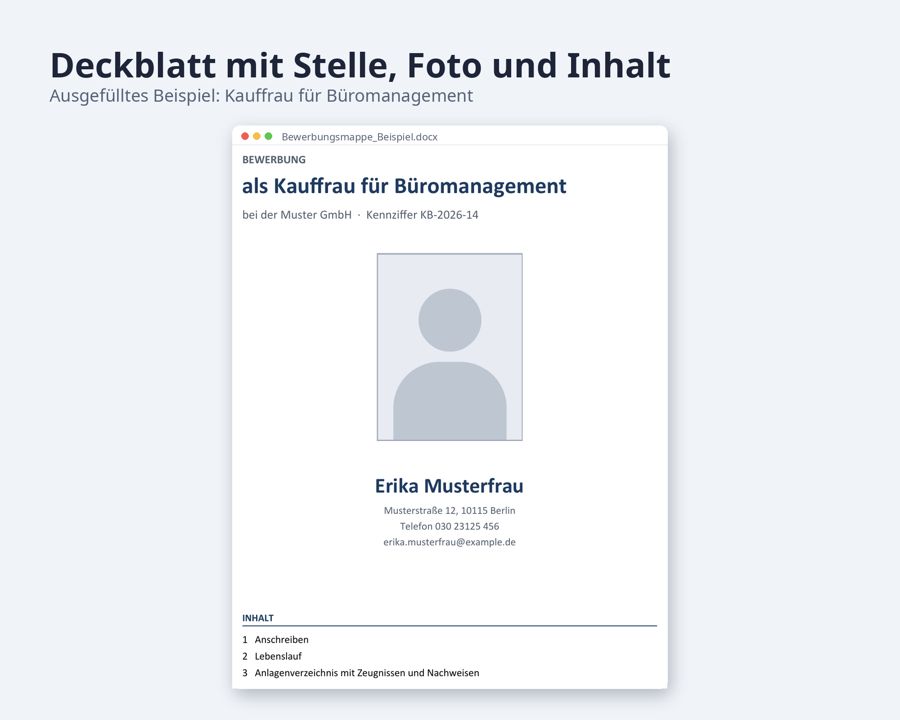Click the green maximize dot in document window

point(268,136)
